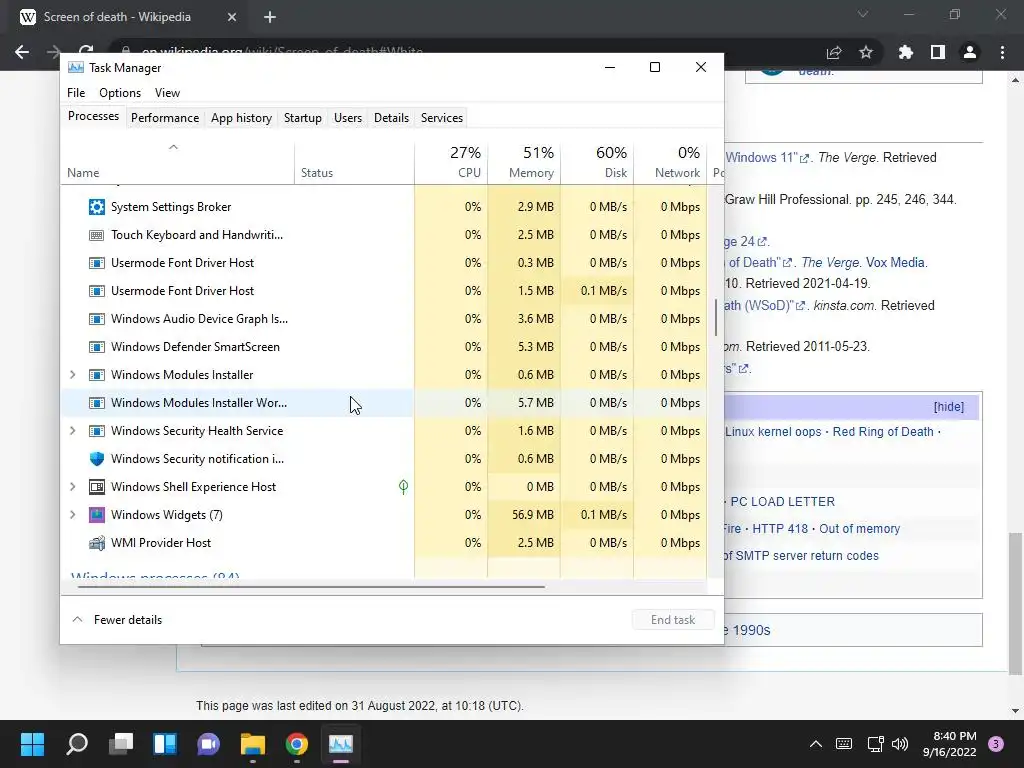1024x768 pixels.
Task: Sort processes by the Disk column
Action: pos(597,162)
